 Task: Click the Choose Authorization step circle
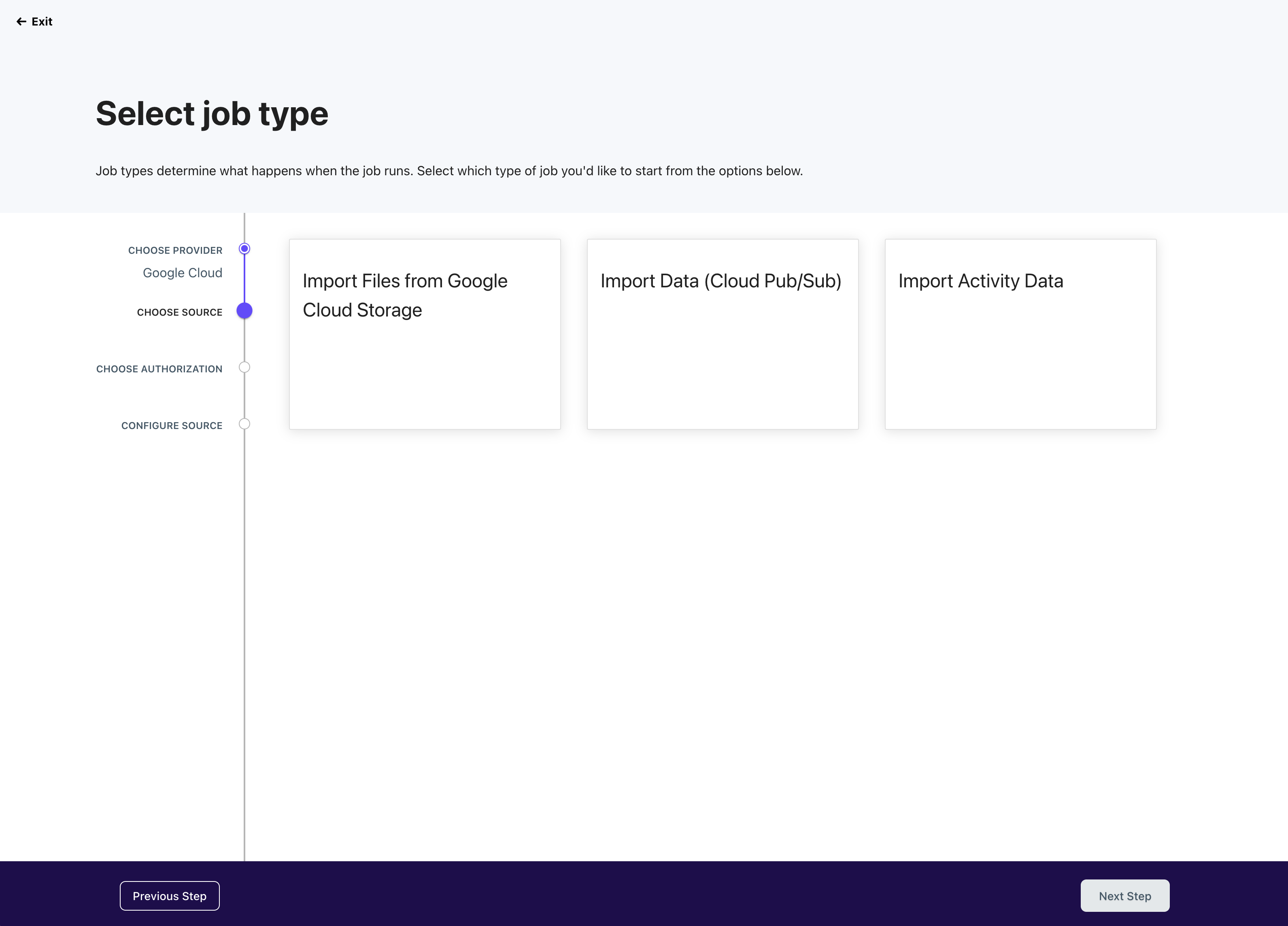[x=244, y=367]
